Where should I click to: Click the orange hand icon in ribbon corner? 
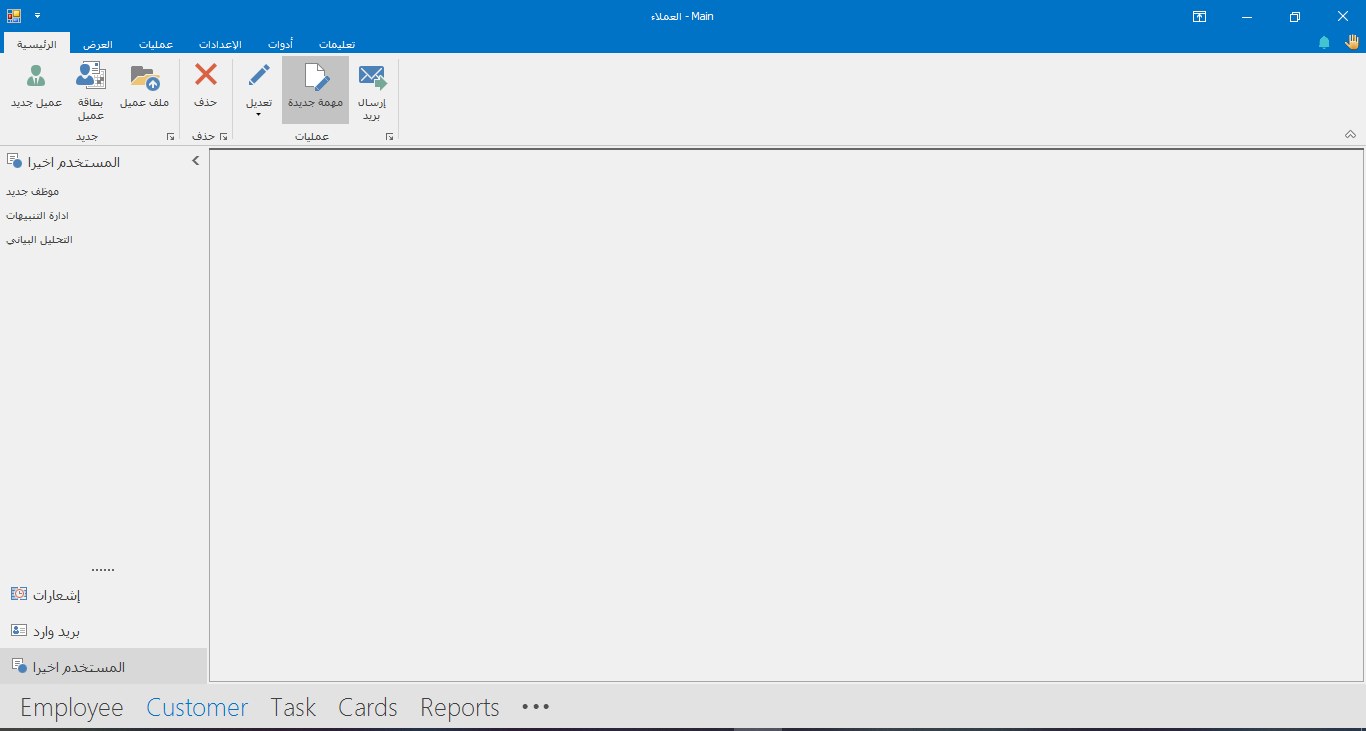(1352, 42)
